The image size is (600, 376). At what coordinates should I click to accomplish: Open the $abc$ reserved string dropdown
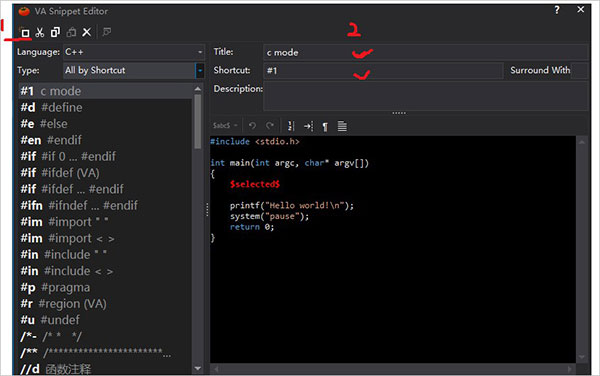point(225,125)
